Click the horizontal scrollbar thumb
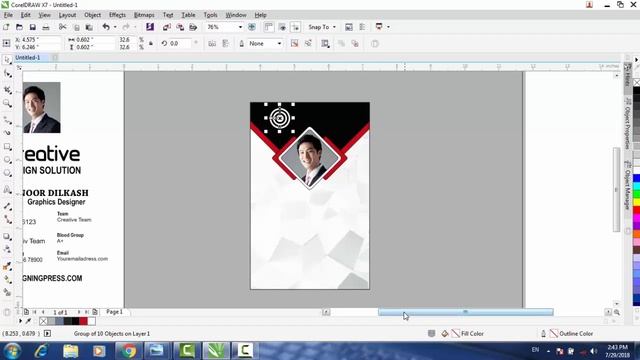640x360 pixels. (466, 312)
